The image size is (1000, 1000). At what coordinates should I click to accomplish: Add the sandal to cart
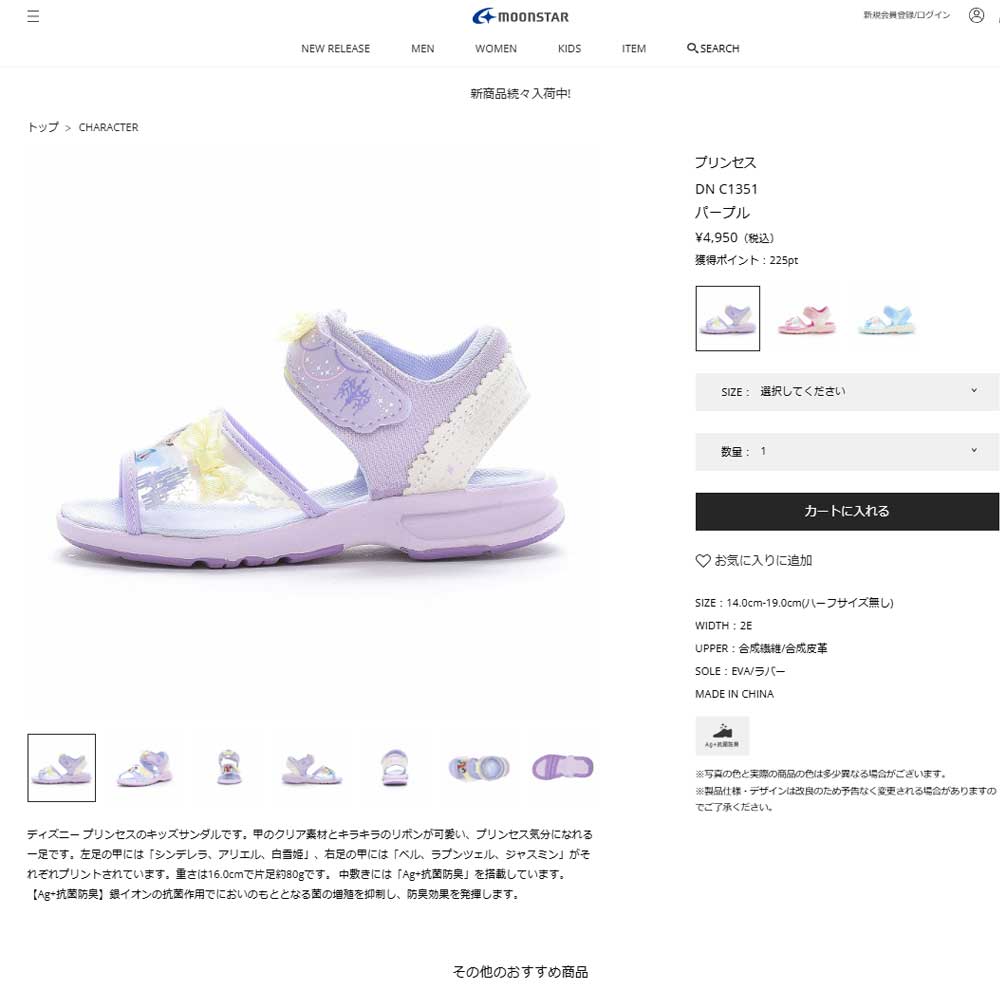(847, 511)
